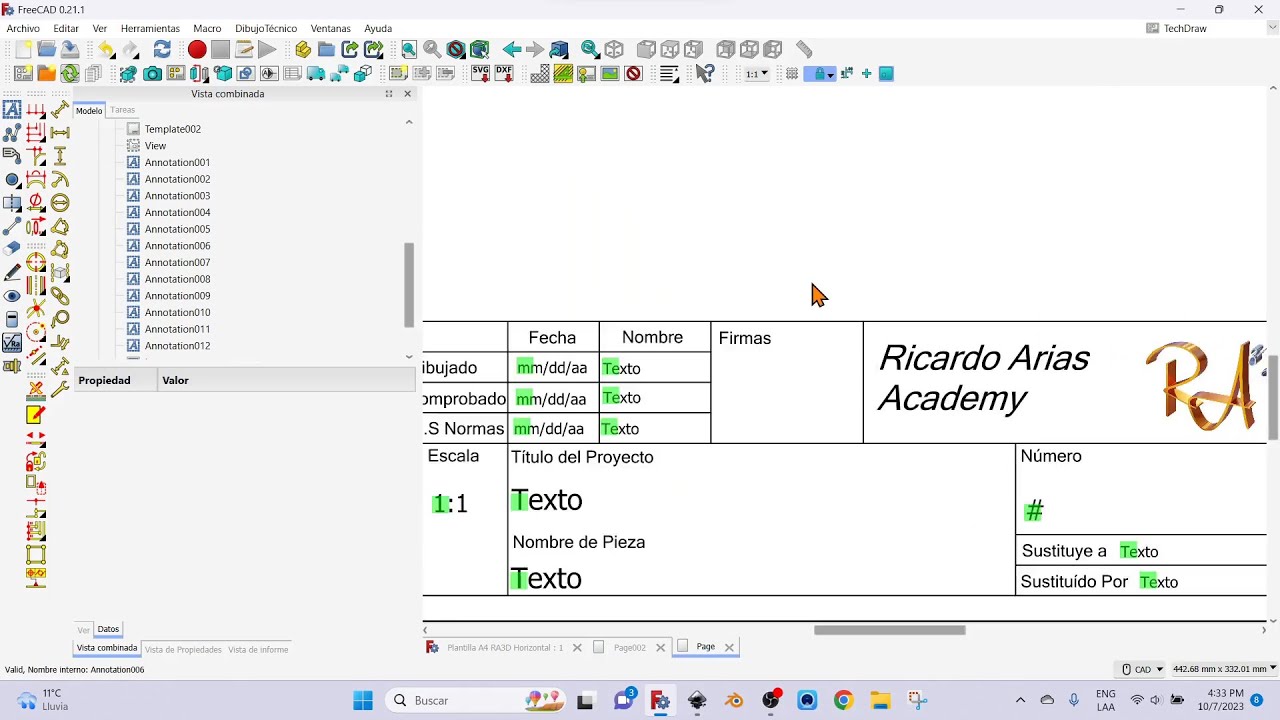1280x720 pixels.
Task: Click the TechDraw camera active view icon
Action: click(152, 74)
